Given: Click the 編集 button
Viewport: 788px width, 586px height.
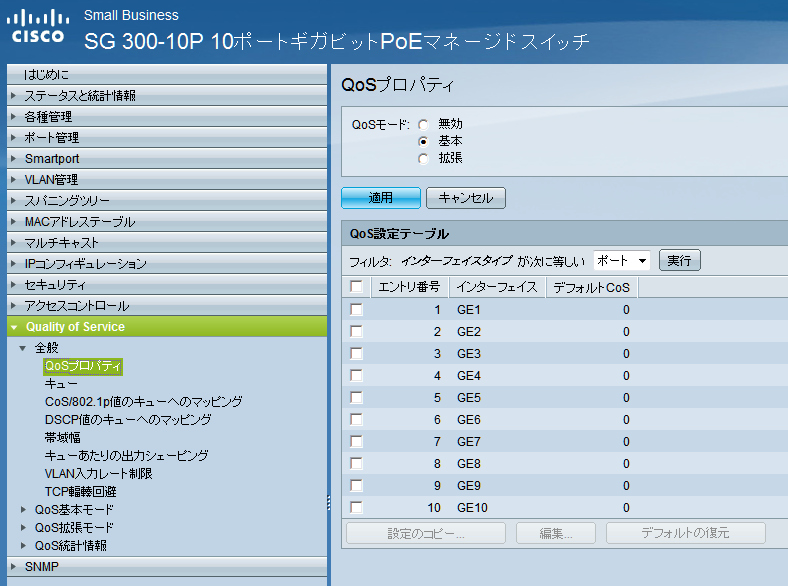Looking at the screenshot, I should [556, 533].
